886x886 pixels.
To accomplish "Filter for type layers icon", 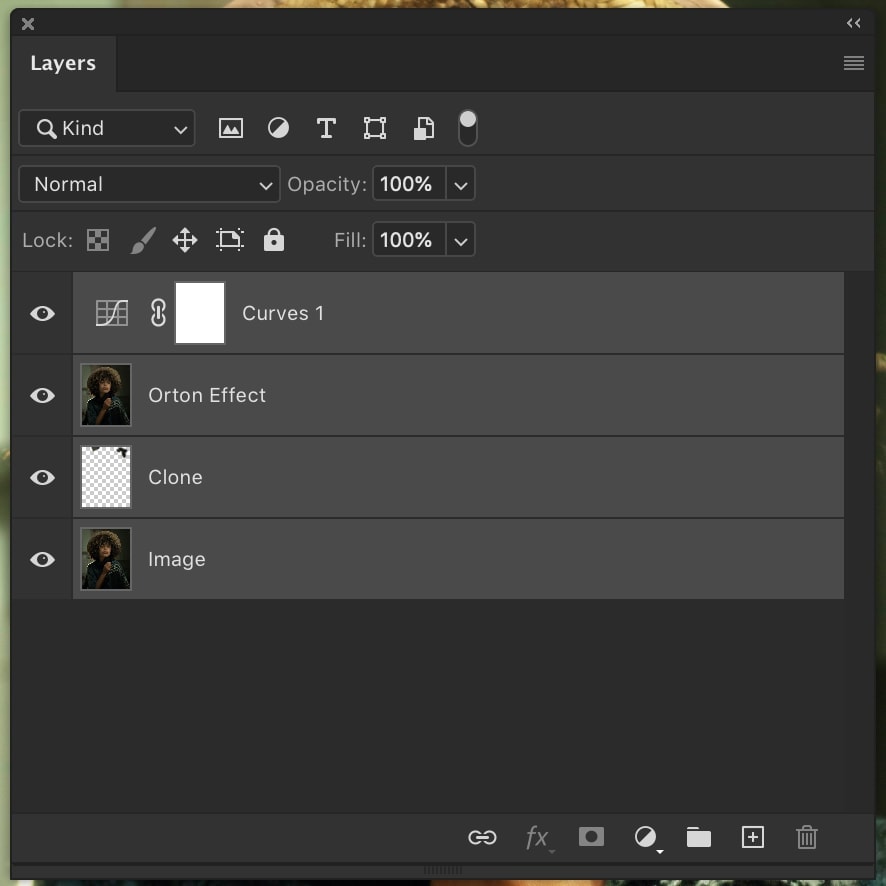I will coord(326,128).
